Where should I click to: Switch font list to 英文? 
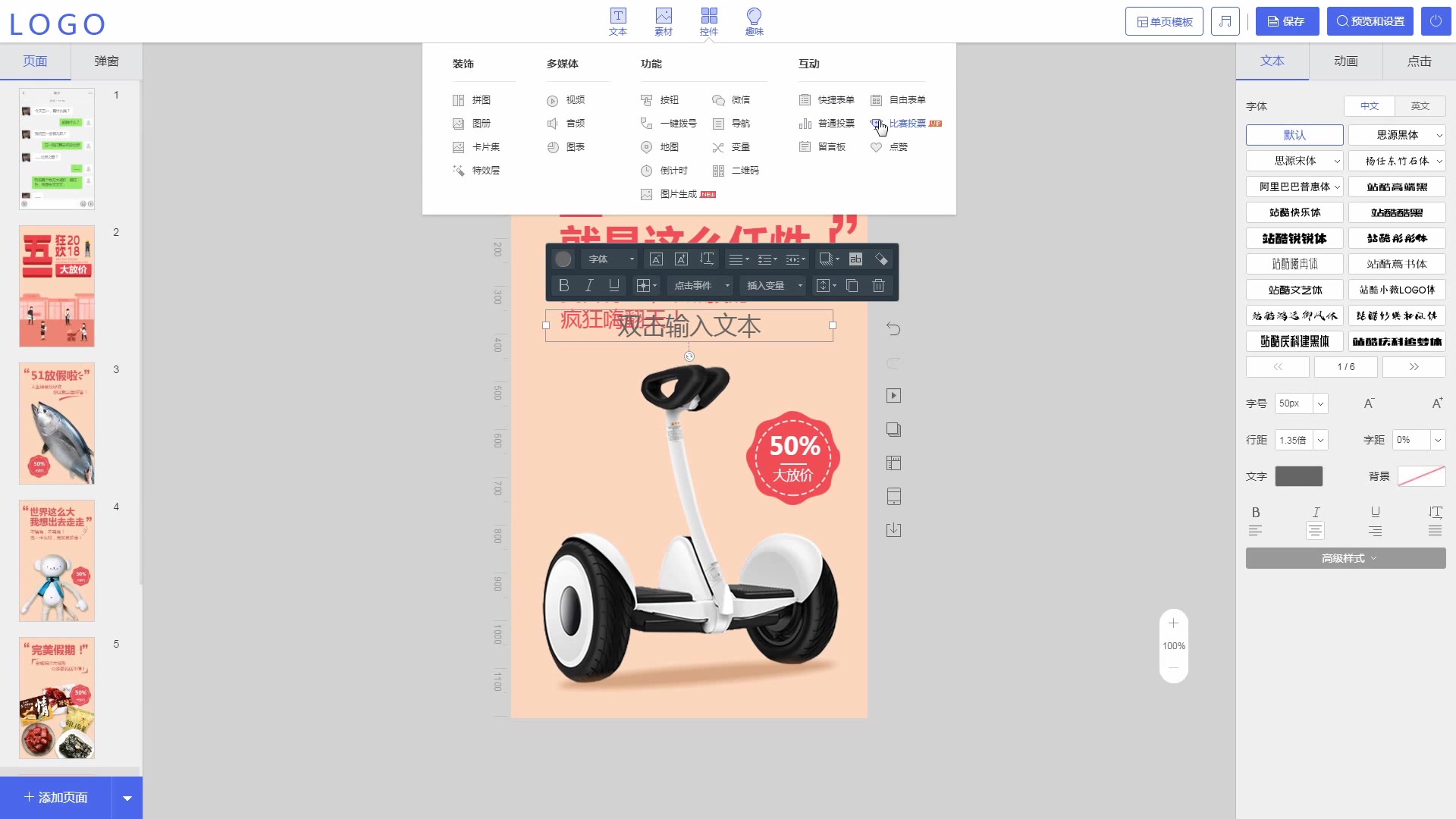click(1420, 106)
